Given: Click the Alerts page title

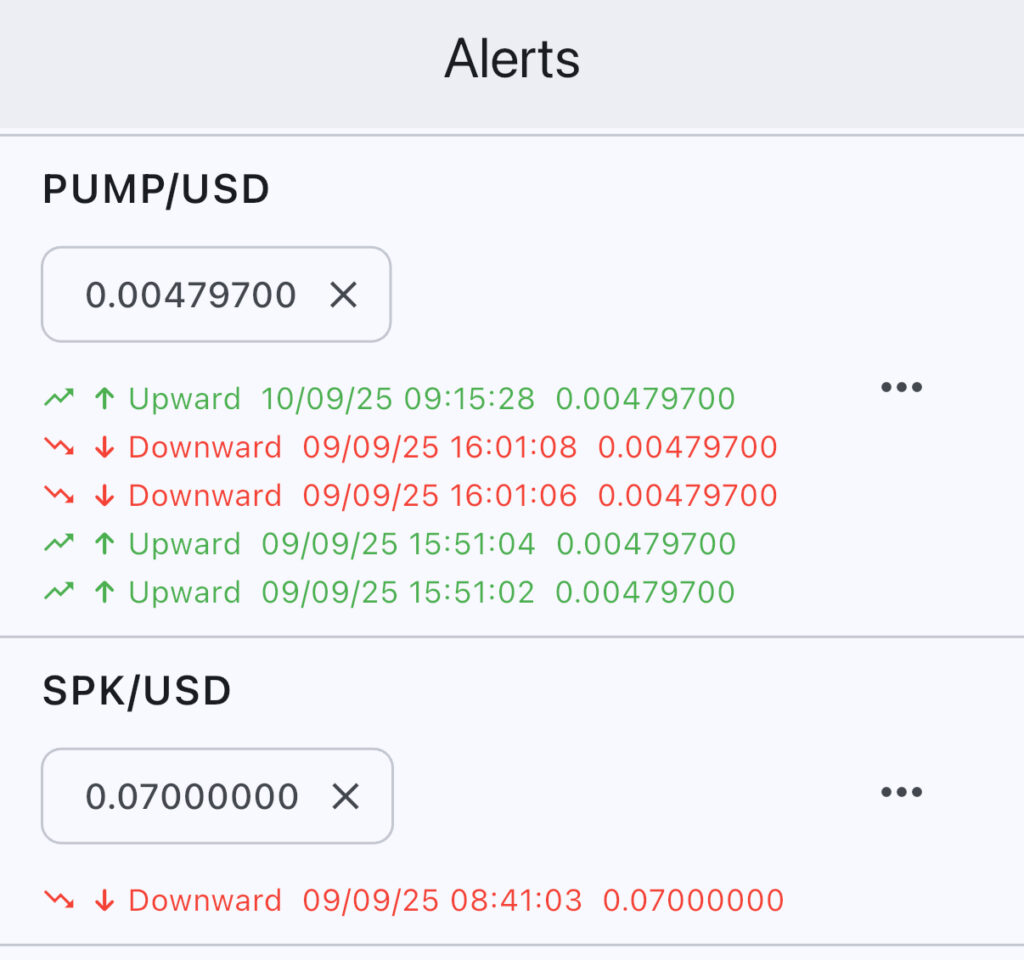Looking at the screenshot, I should click(512, 59).
